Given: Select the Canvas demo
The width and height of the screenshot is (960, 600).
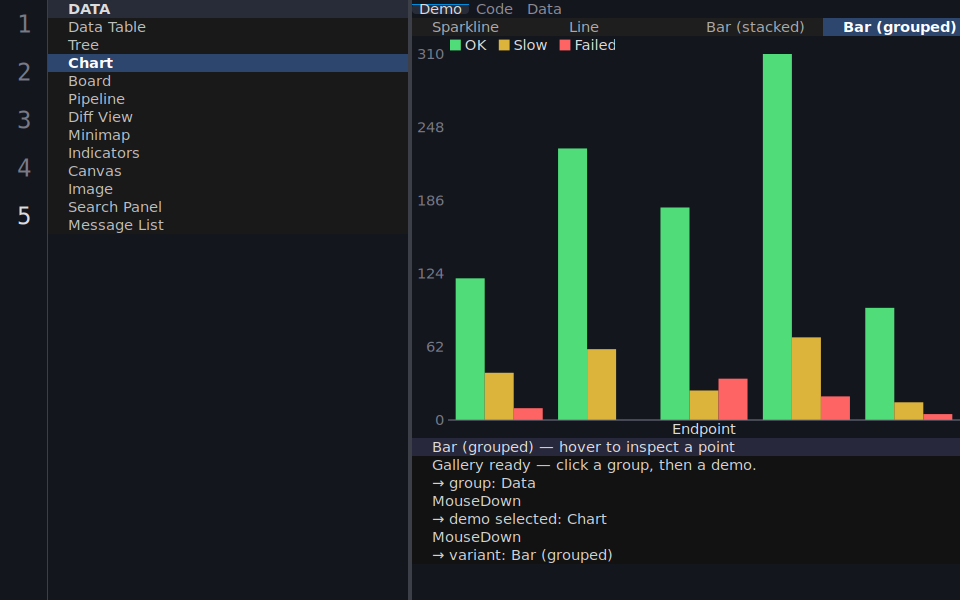Looking at the screenshot, I should (x=228, y=171).
